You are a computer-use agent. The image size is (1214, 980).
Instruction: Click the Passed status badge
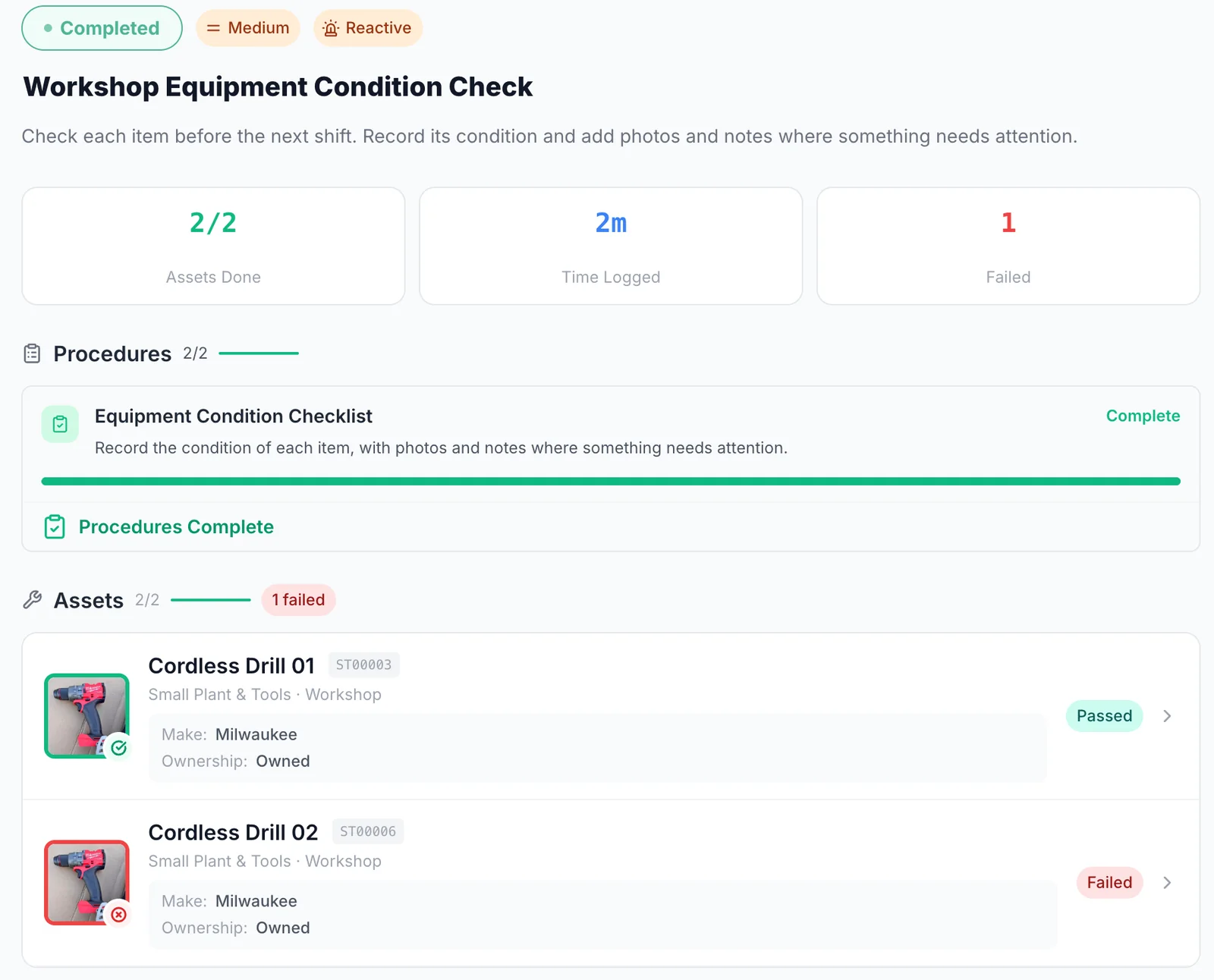coord(1104,716)
